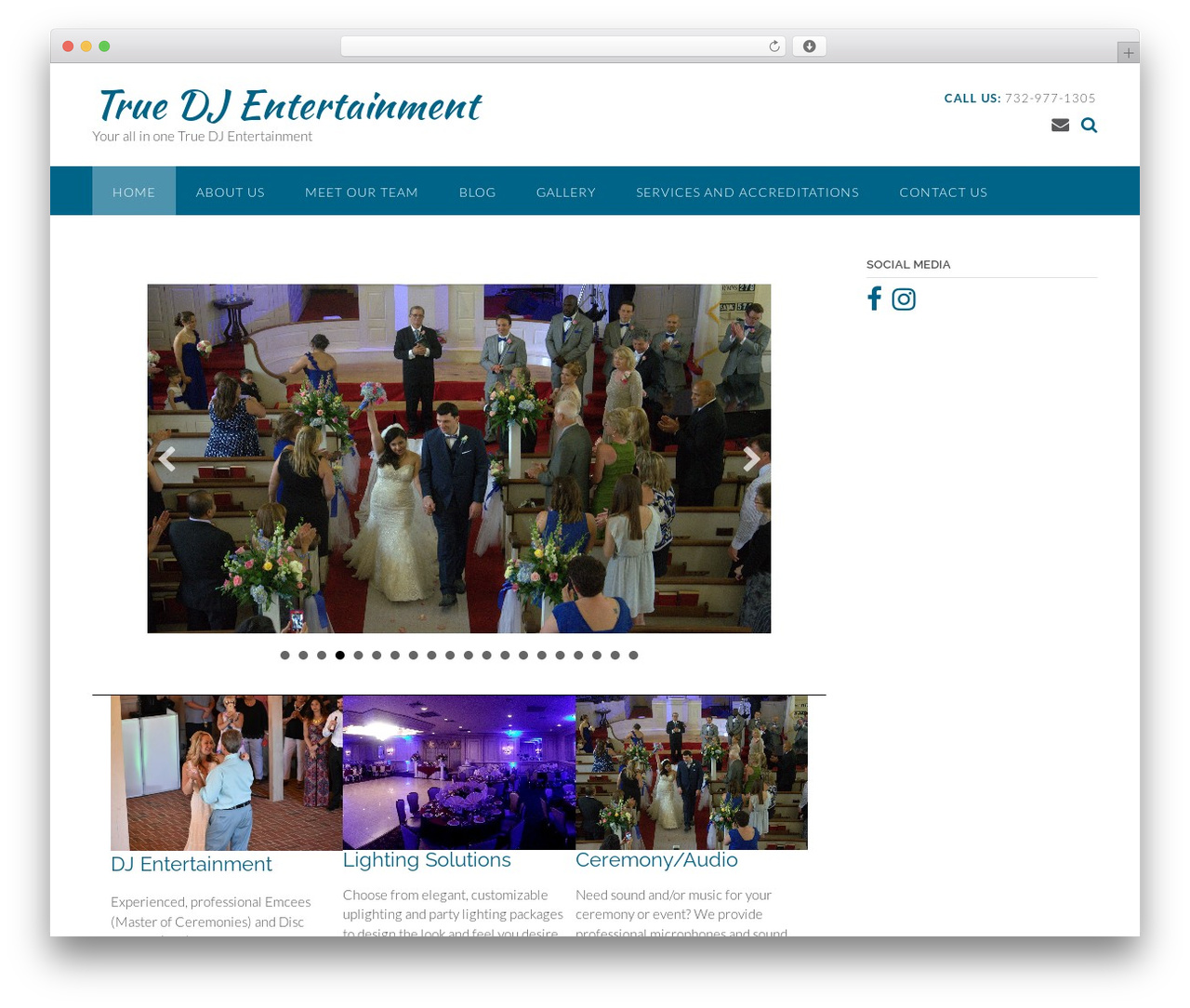Viewport: 1190px width, 1008px height.
Task: Click the dancing couple thumbnail above DJ Entertainment
Action: click(227, 773)
